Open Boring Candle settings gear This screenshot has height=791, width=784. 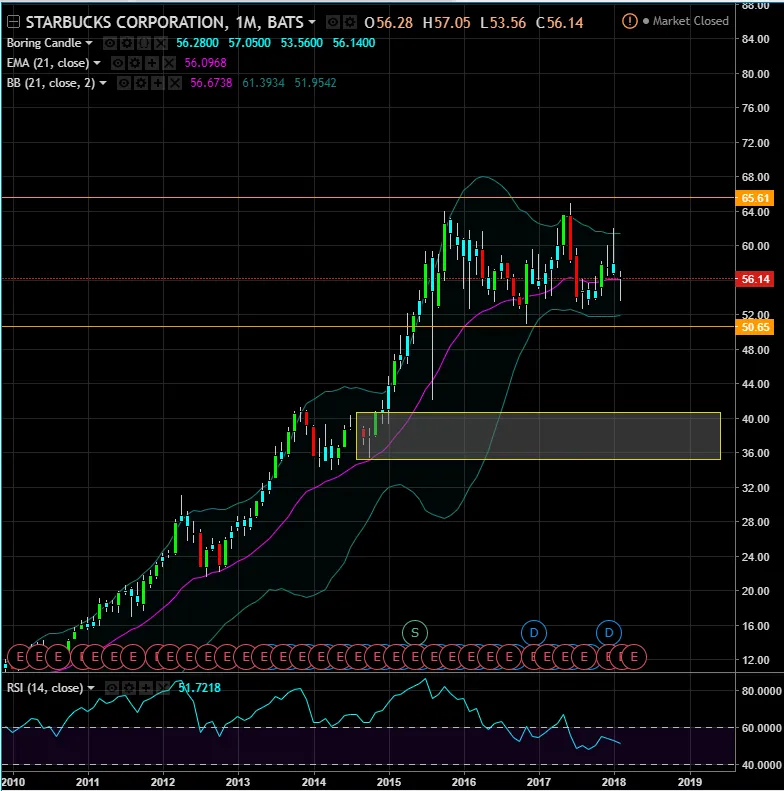[127, 43]
